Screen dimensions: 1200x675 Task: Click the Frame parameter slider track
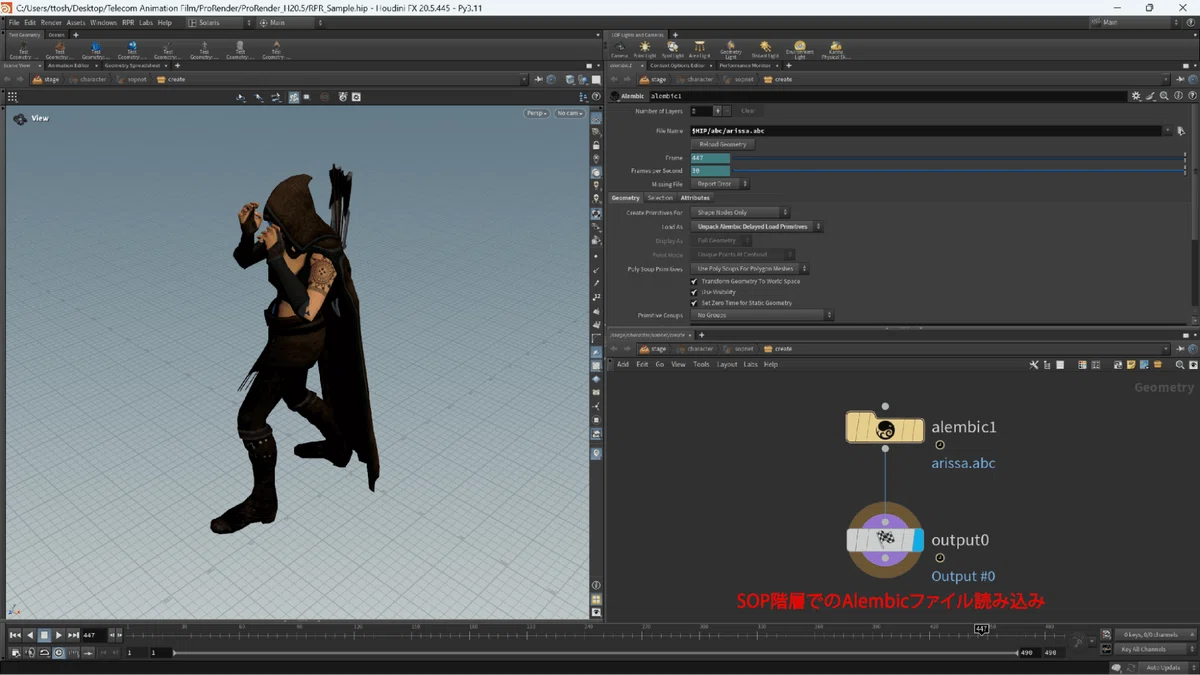(956, 158)
